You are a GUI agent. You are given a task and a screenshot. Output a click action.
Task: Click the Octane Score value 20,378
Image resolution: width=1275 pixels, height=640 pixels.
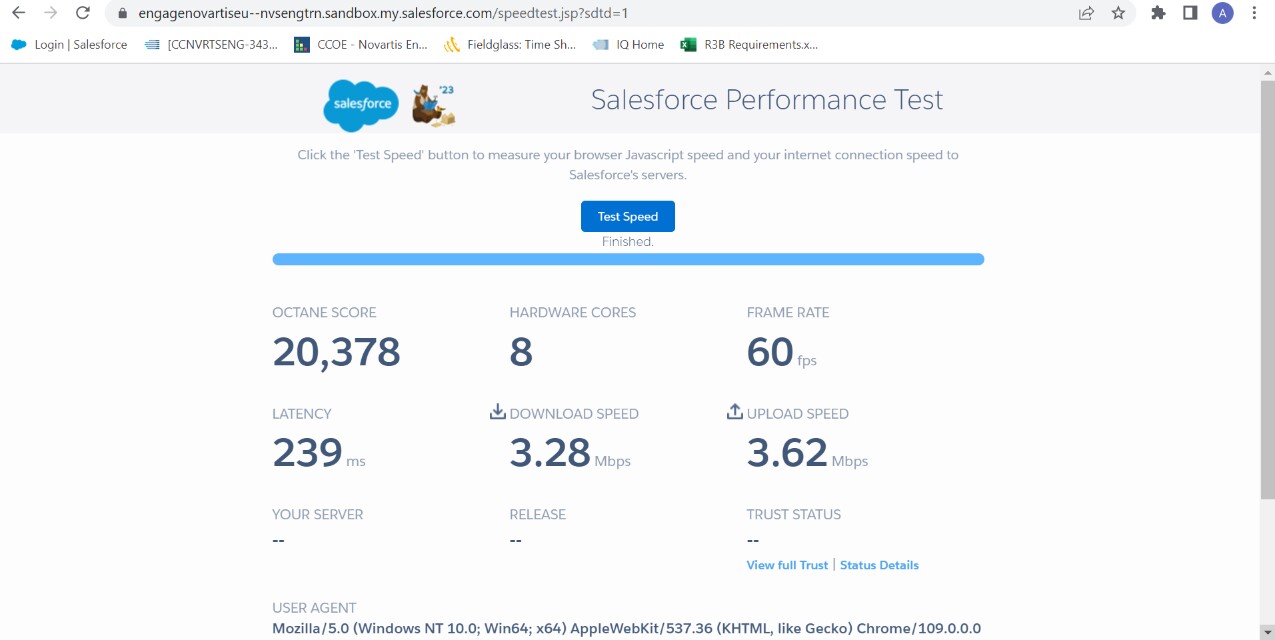336,352
